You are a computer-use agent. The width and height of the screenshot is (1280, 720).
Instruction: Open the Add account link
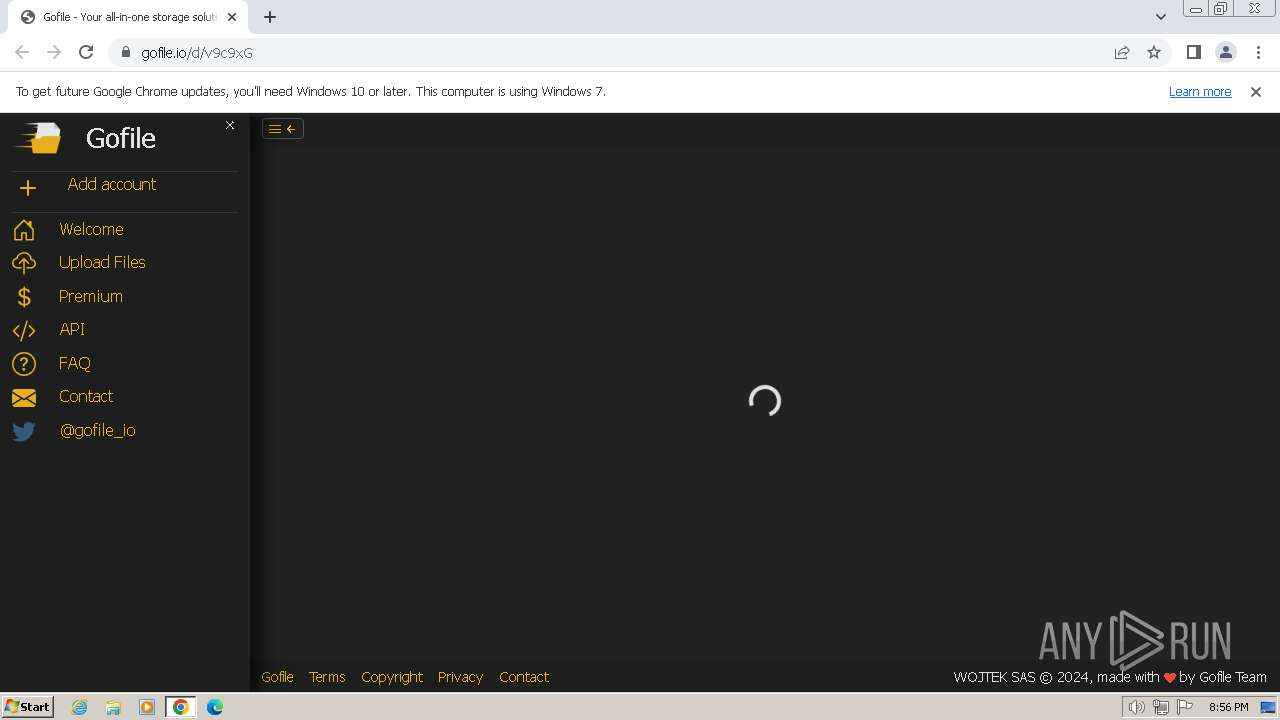tap(112, 184)
